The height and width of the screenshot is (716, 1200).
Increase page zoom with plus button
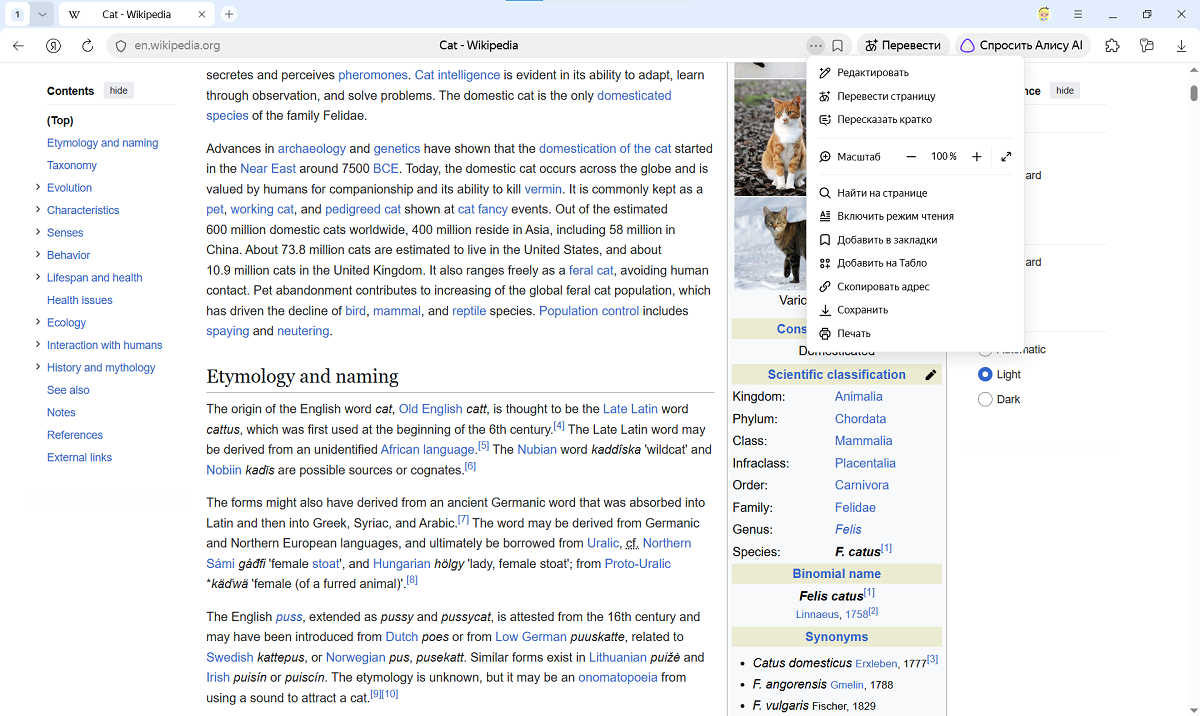tap(977, 157)
